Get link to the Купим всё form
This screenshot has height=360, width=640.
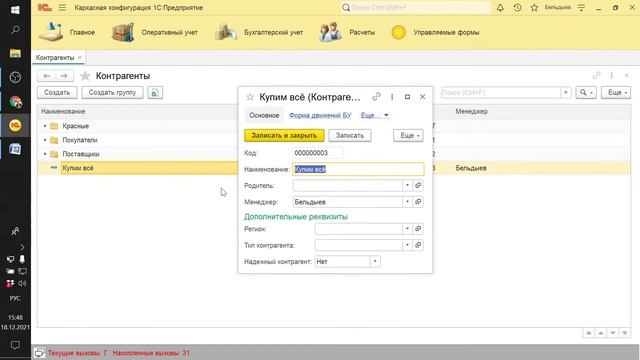tap(376, 97)
